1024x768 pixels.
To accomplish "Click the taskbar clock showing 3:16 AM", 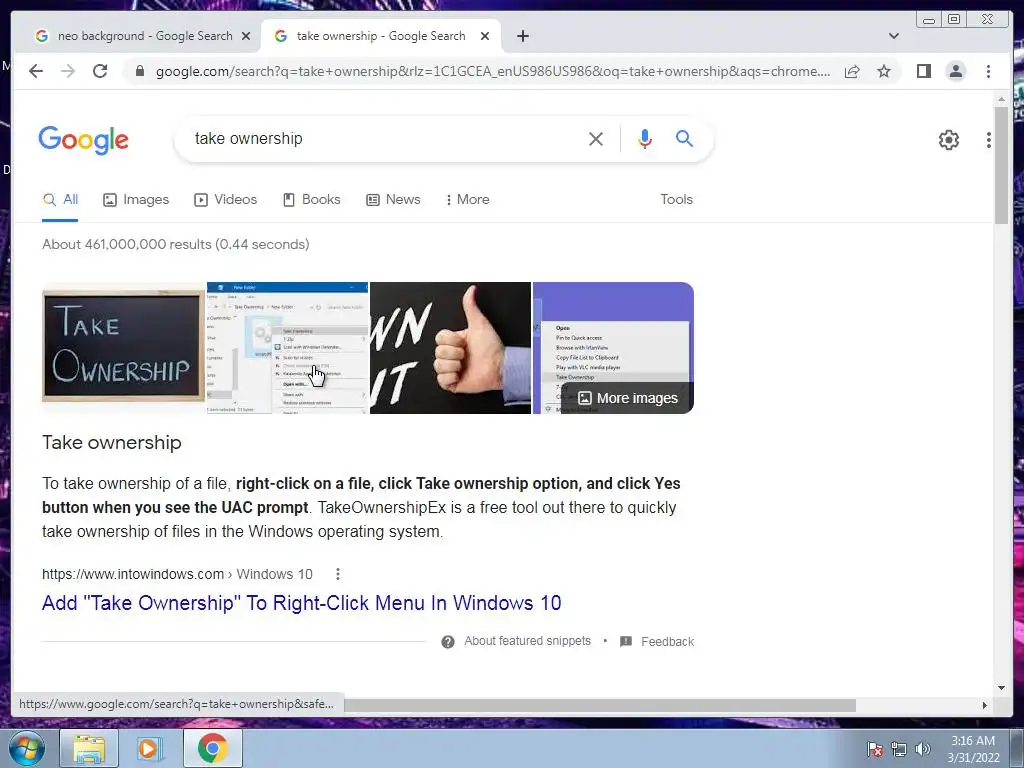I will [973, 749].
